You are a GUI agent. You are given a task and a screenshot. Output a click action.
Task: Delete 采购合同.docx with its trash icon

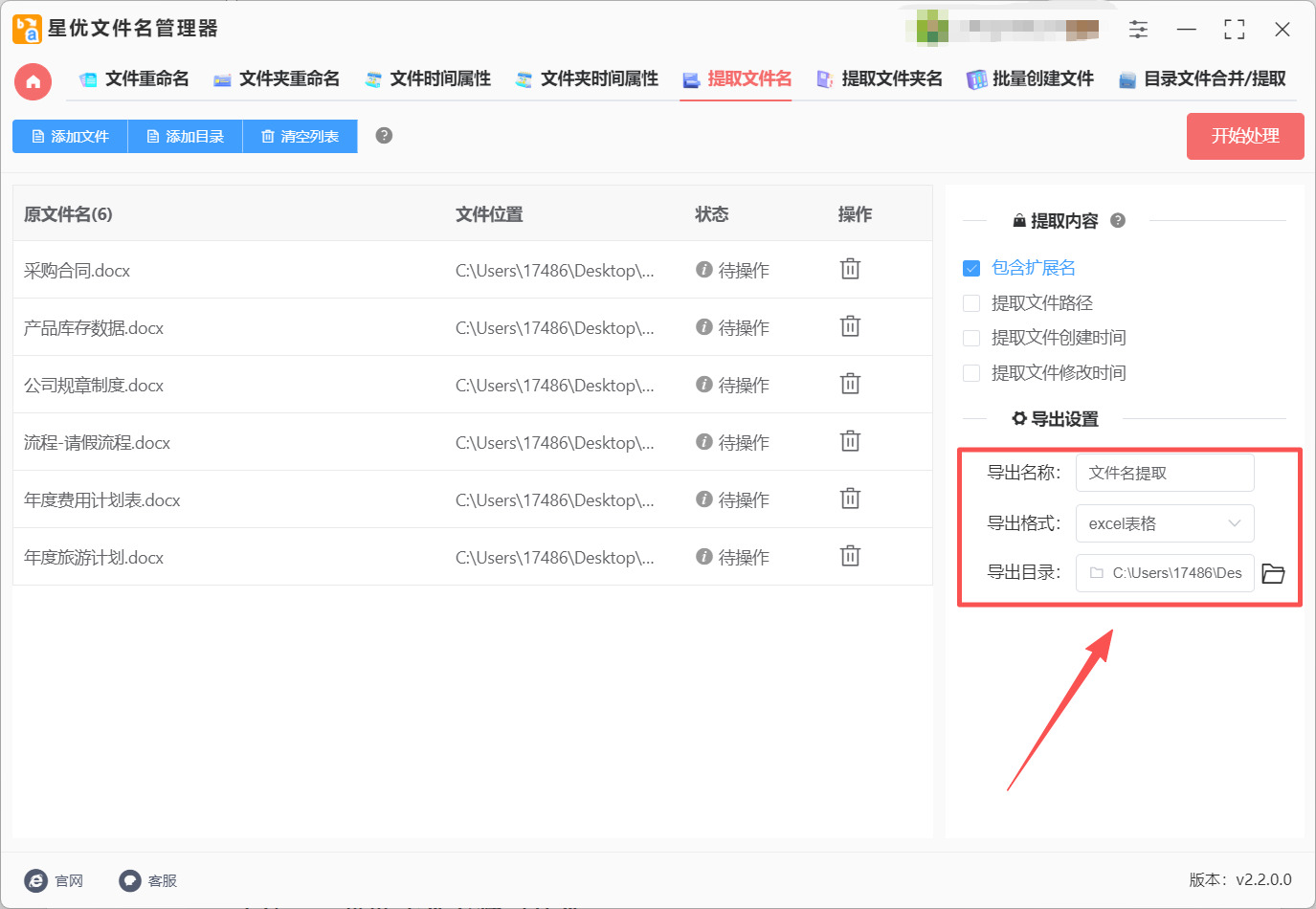tap(850, 269)
